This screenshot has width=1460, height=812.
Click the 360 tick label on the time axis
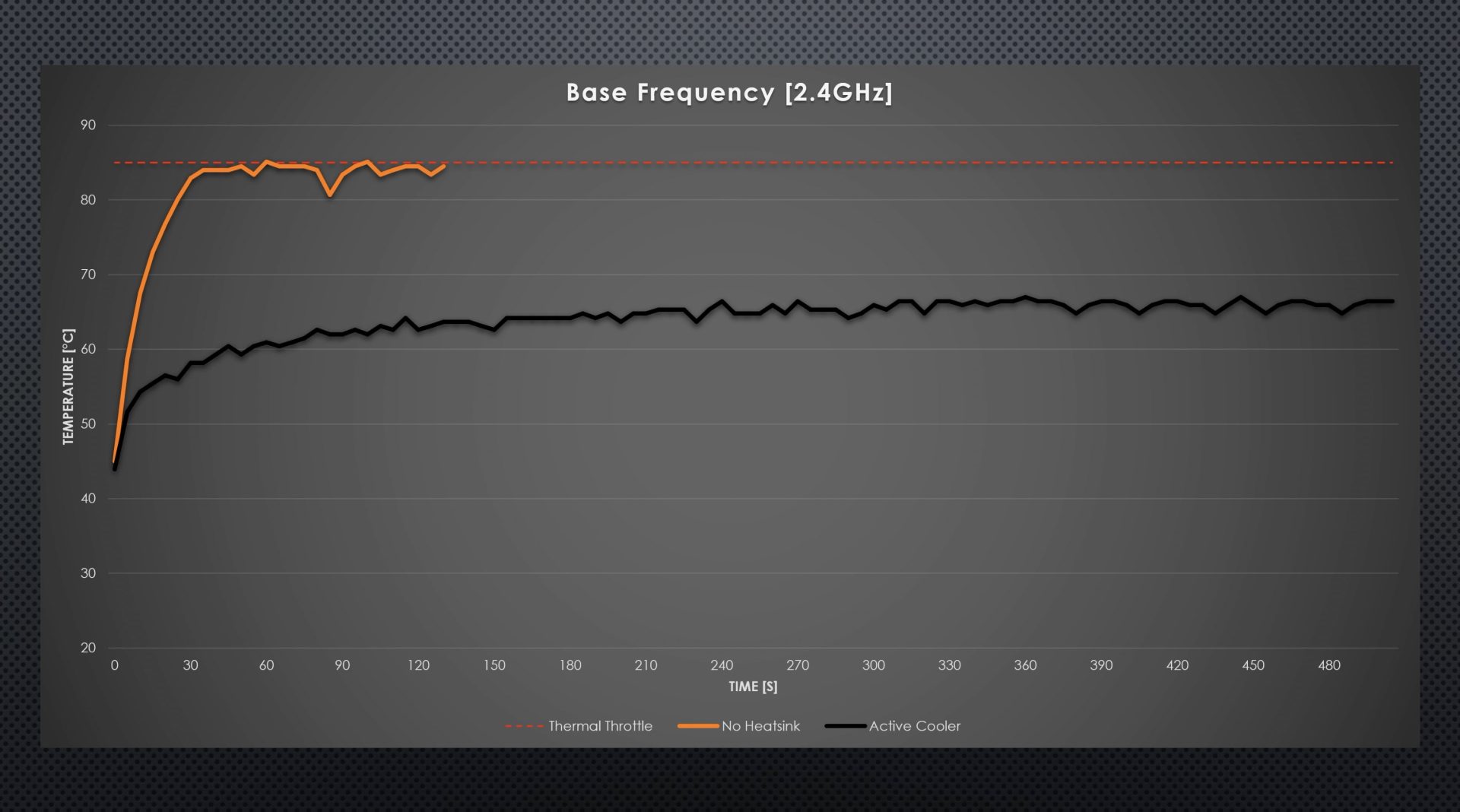tap(1025, 665)
